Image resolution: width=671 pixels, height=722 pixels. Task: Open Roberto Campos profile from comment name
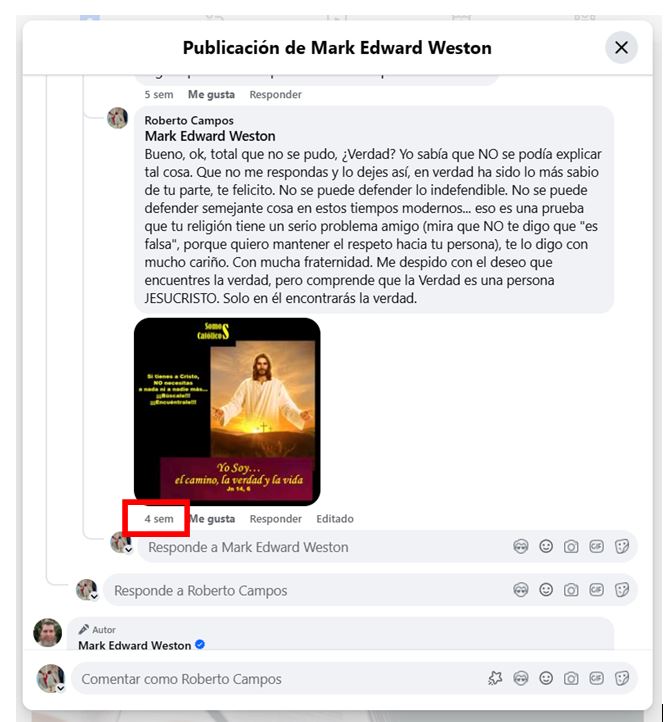(189, 120)
